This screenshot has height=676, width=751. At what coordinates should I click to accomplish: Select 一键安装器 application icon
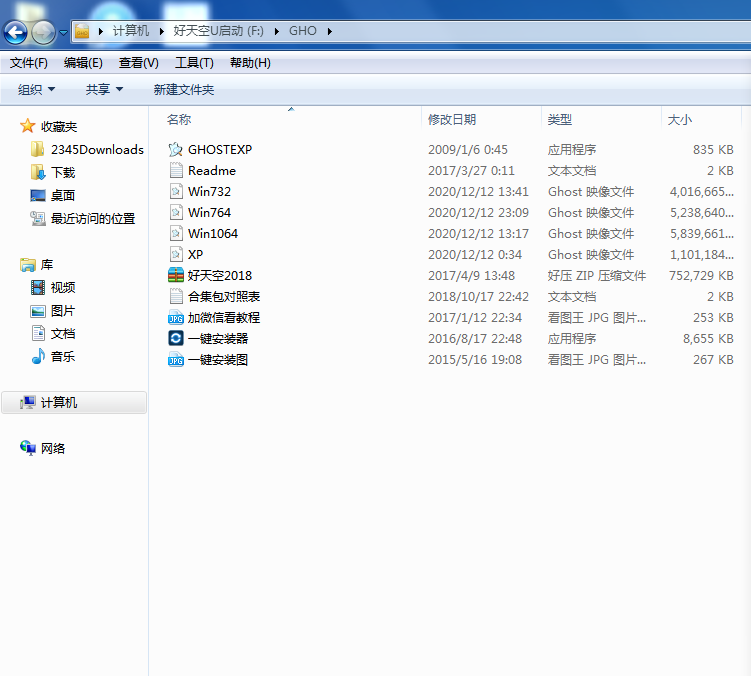(x=176, y=338)
